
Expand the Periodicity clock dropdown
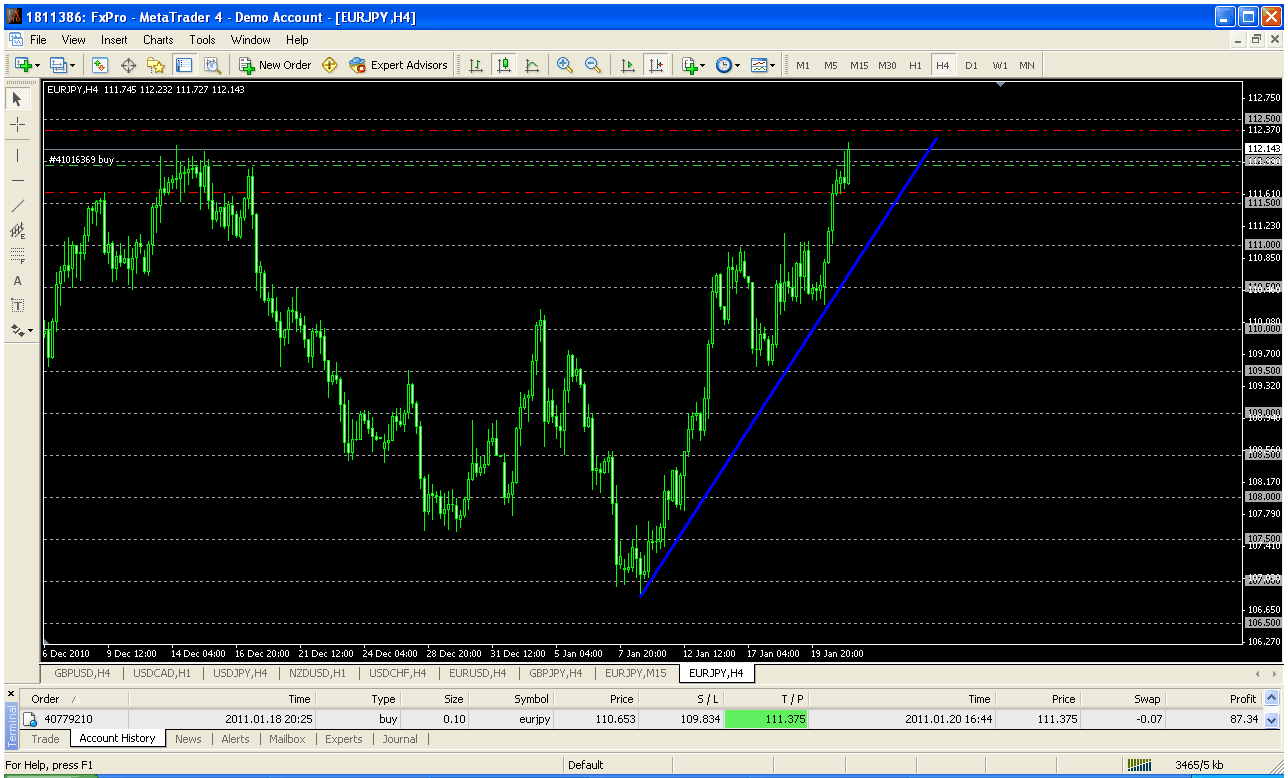727,65
